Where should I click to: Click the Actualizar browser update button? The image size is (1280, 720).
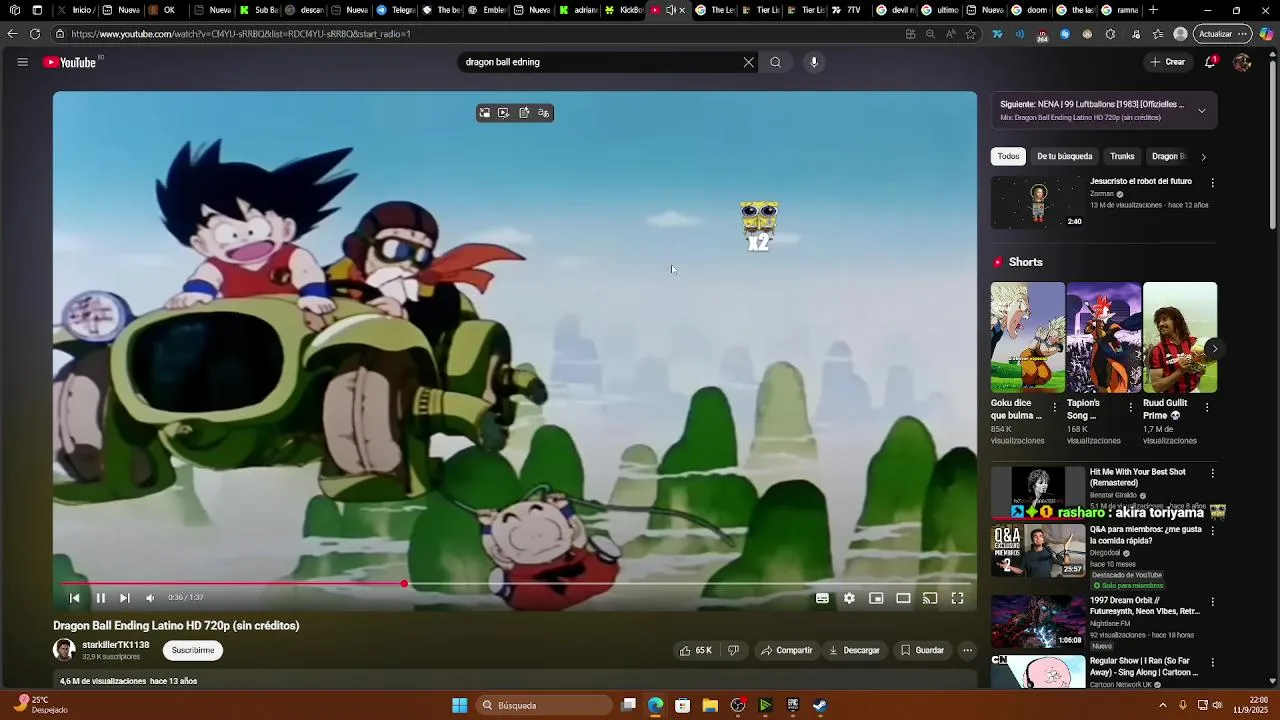pyautogui.click(x=1223, y=34)
